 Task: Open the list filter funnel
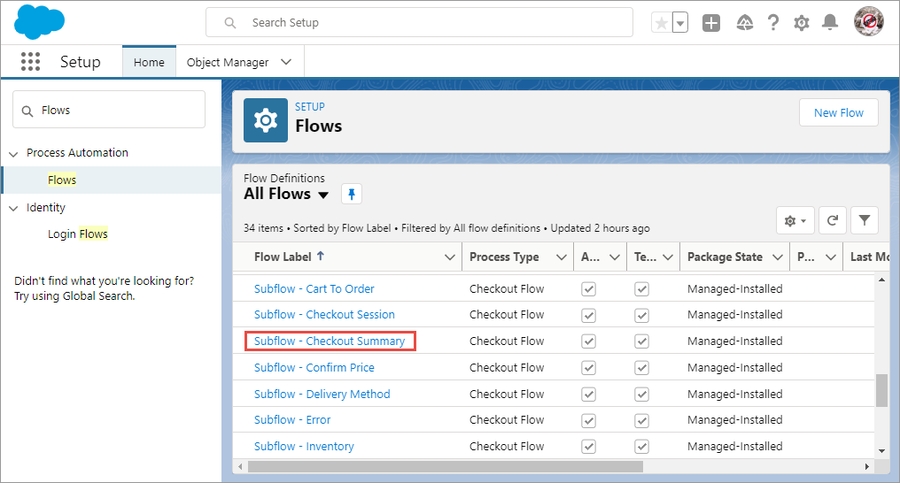point(863,220)
